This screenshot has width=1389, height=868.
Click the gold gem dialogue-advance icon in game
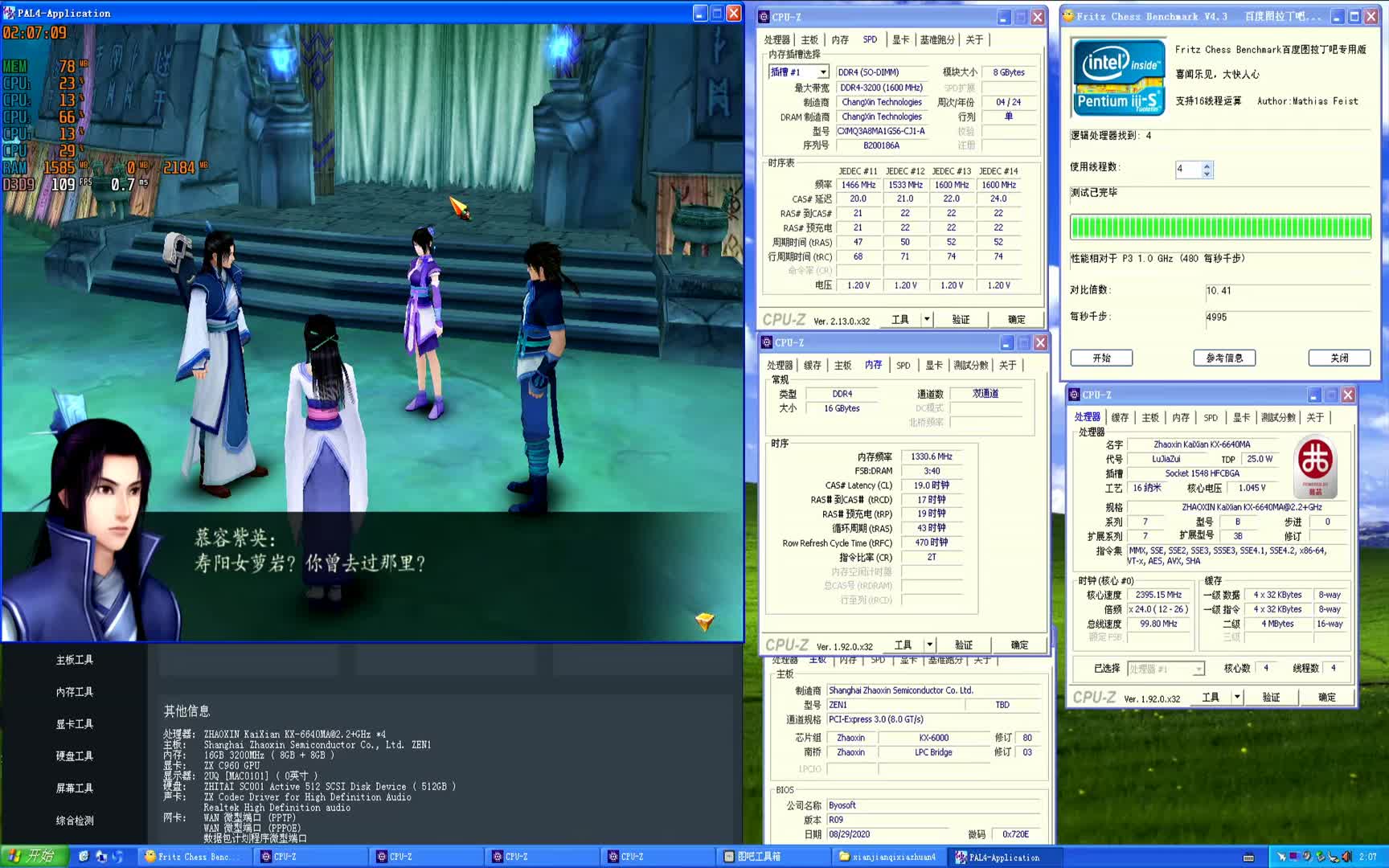(x=704, y=621)
